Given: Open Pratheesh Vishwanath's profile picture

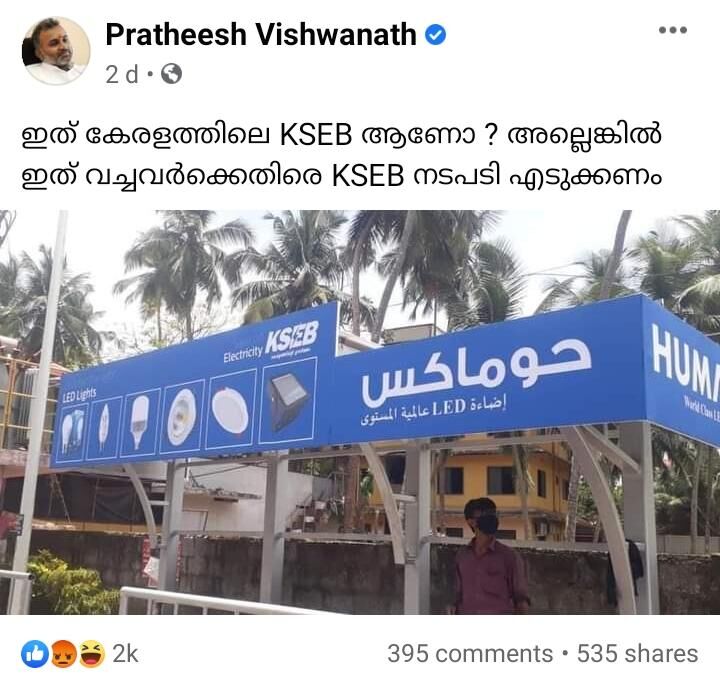Looking at the screenshot, I should coord(56,50).
